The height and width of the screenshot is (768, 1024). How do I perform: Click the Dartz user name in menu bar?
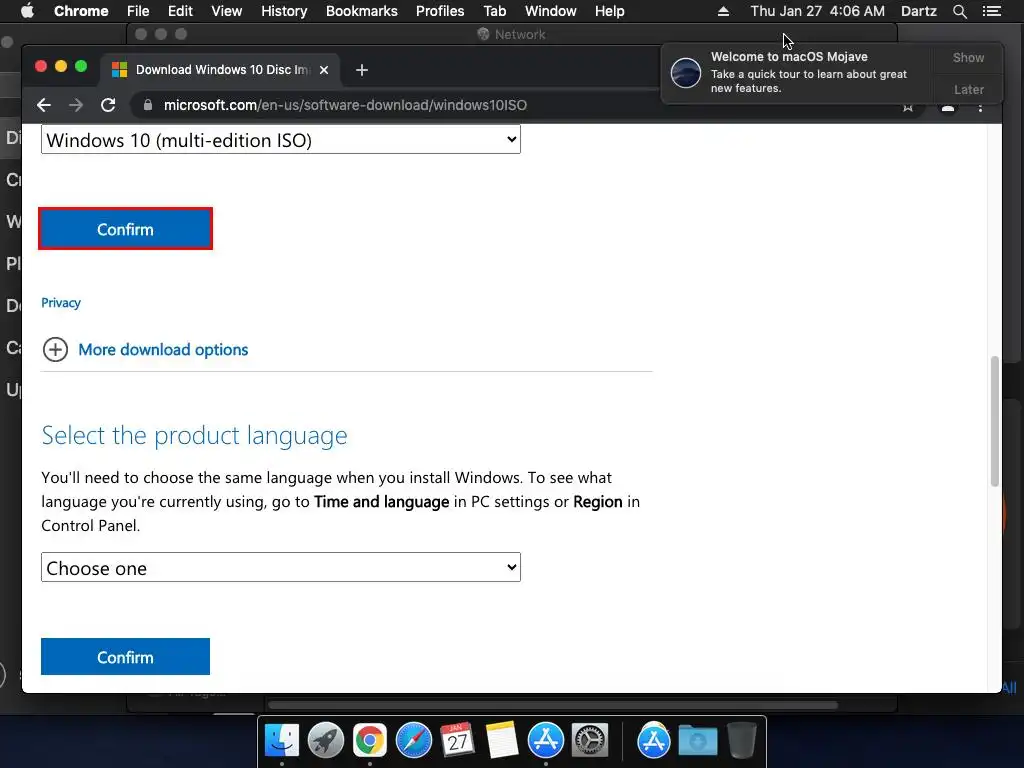[918, 11]
